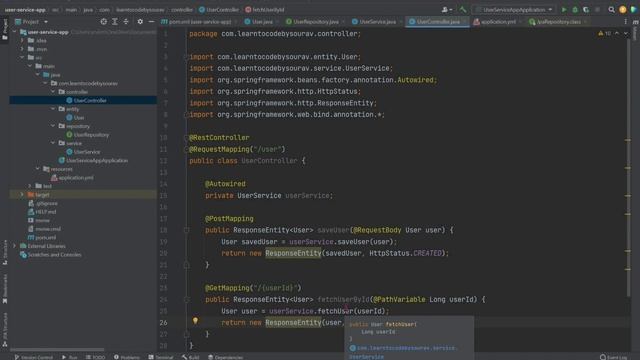Viewport: 640px width, 360px height.
Task: Run with coverage icon in toolbar
Action: pyautogui.click(x=586, y=9)
